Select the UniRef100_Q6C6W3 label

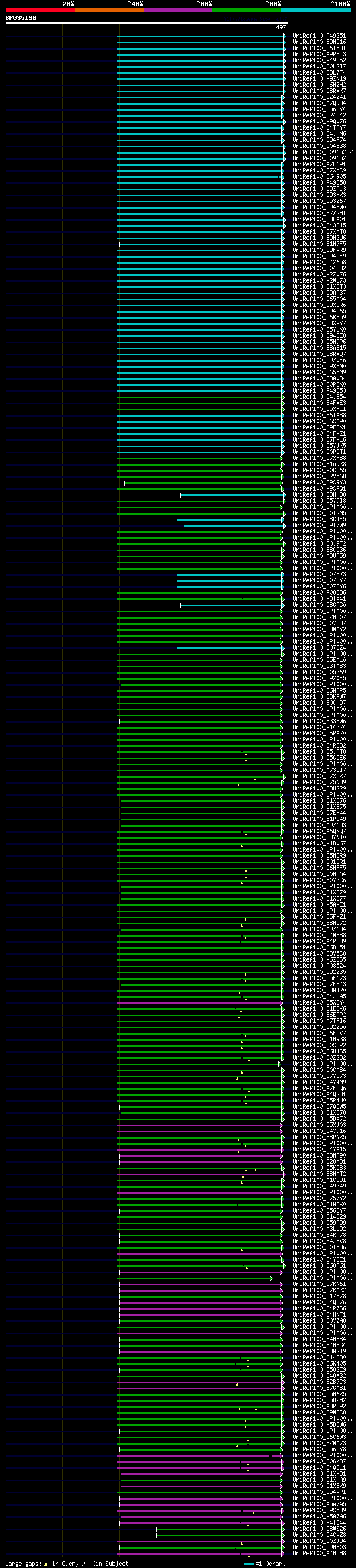point(319,1437)
